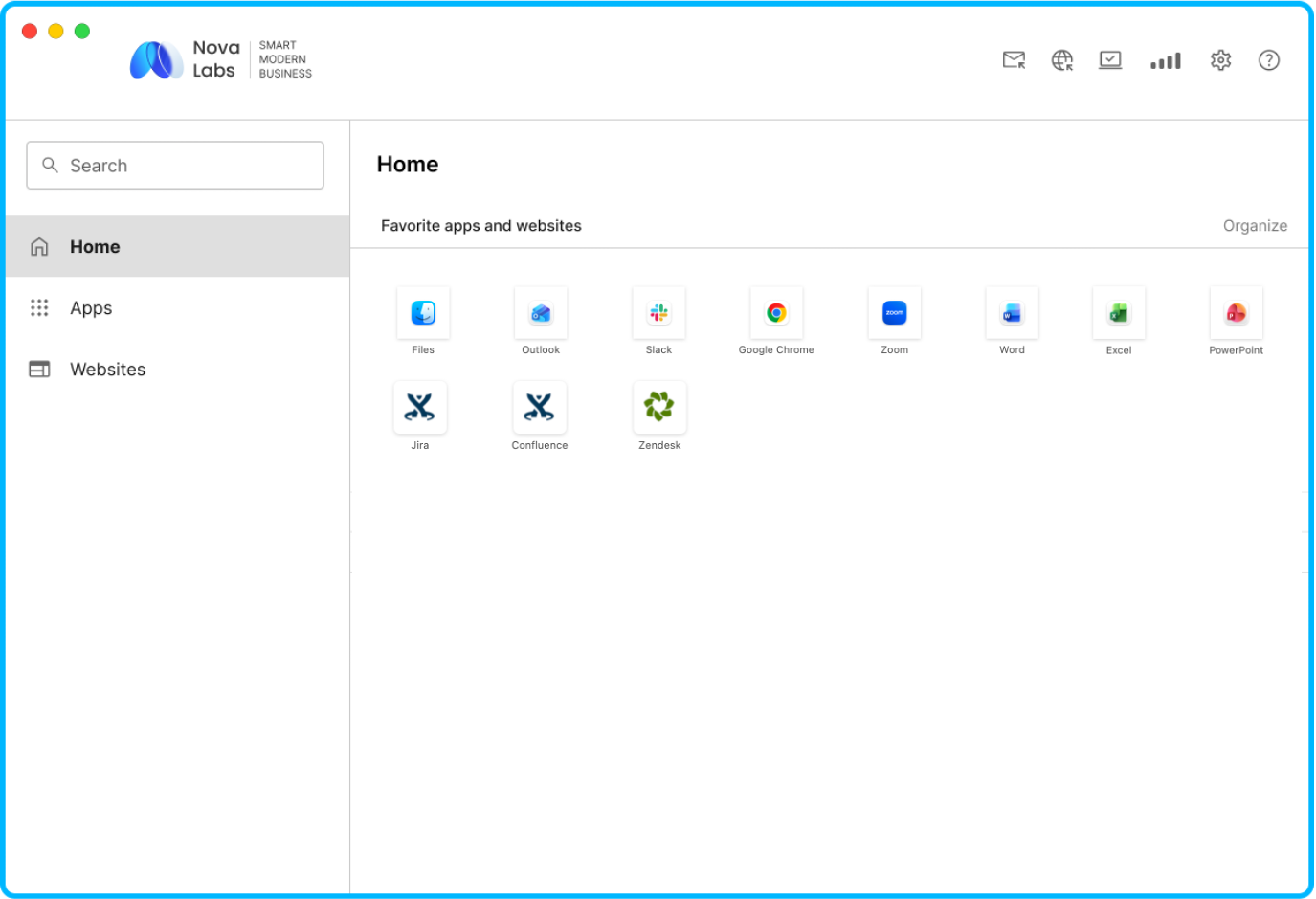Image resolution: width=1316 pixels, height=899 pixels.
Task: Click the "Favorite apps and websites" heading
Action: click(x=481, y=225)
